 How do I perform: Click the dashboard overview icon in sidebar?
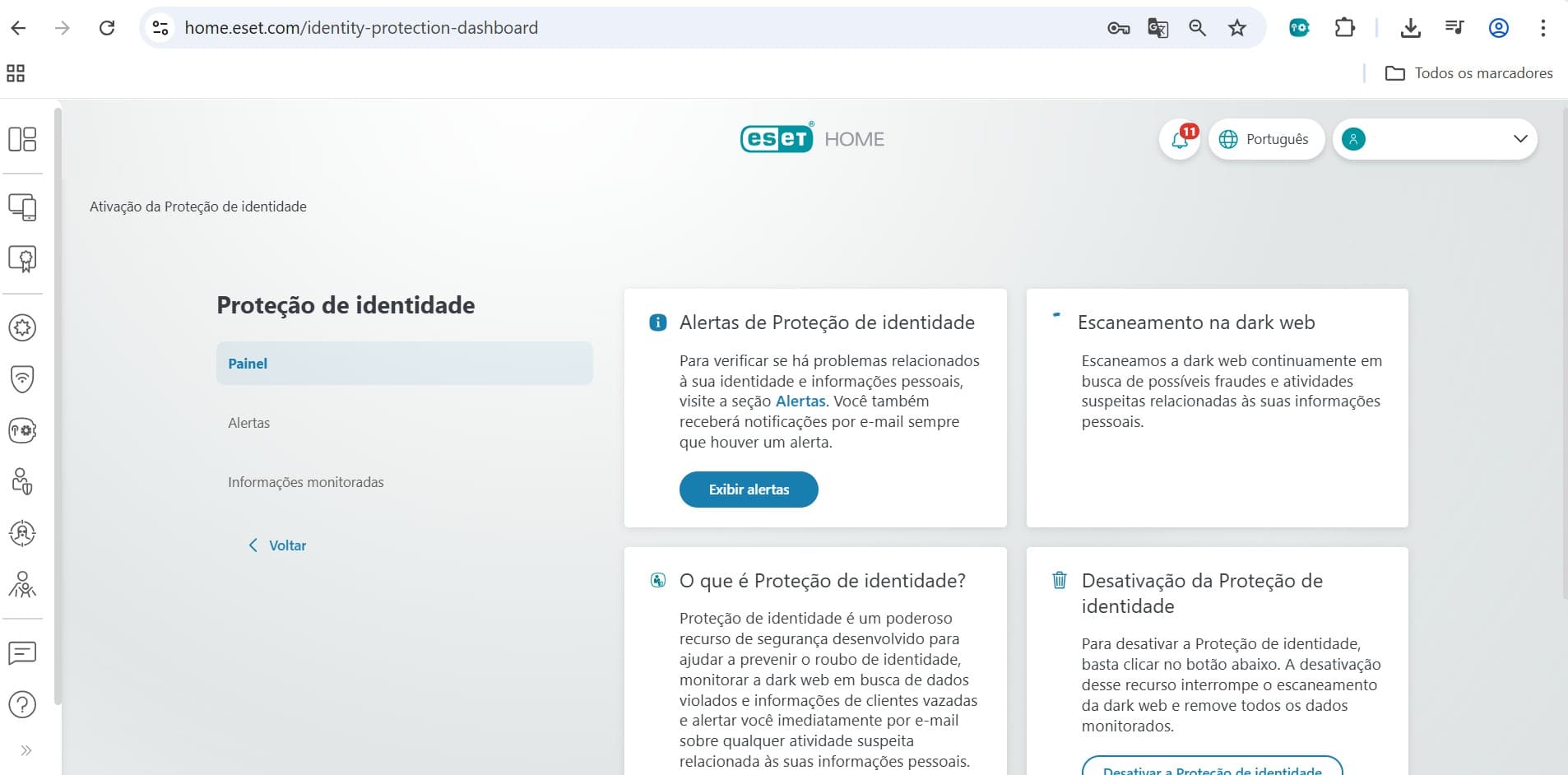point(22,139)
